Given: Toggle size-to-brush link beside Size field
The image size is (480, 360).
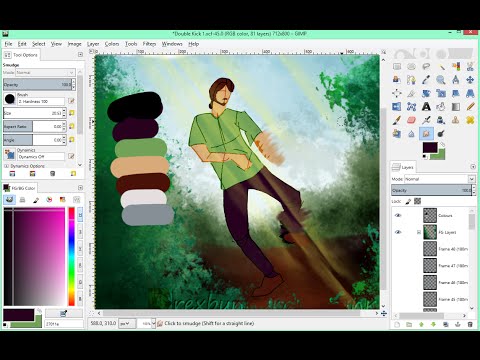Looking at the screenshot, I should pyautogui.click(x=72, y=113).
